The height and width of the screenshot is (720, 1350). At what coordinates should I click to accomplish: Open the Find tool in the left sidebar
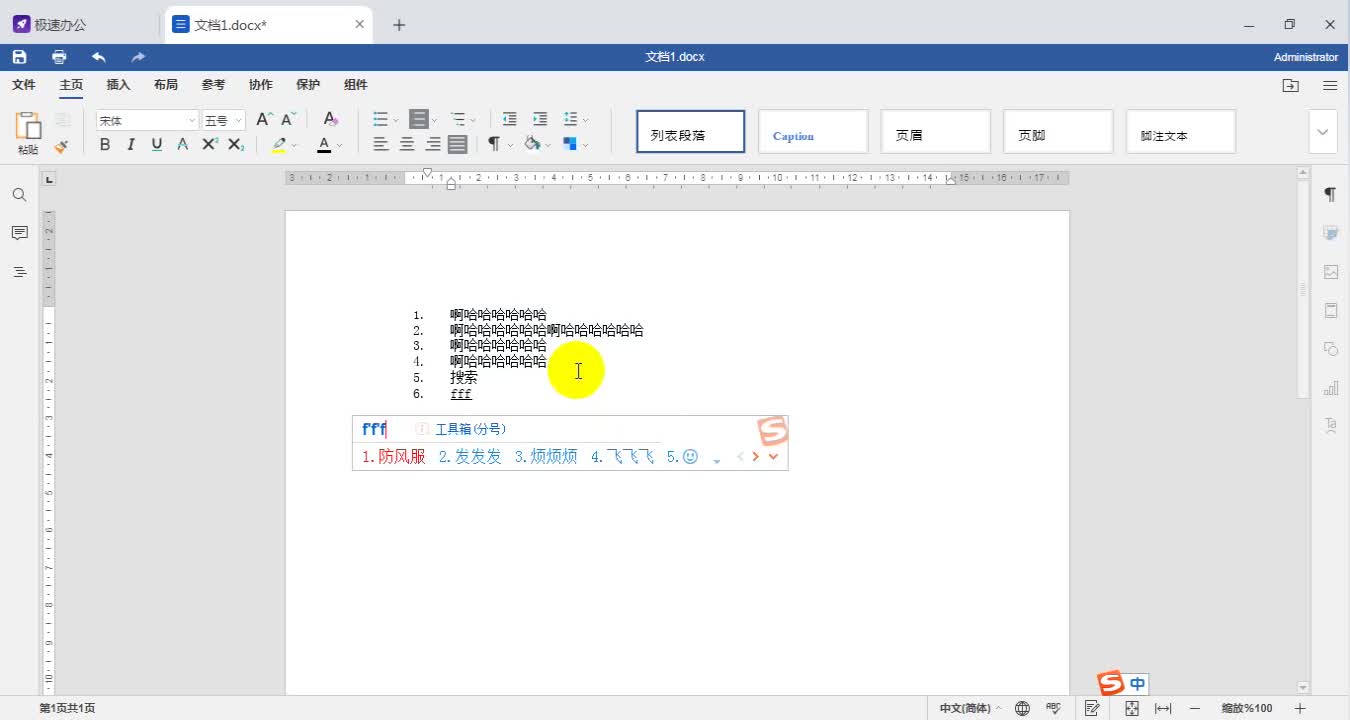pos(19,195)
